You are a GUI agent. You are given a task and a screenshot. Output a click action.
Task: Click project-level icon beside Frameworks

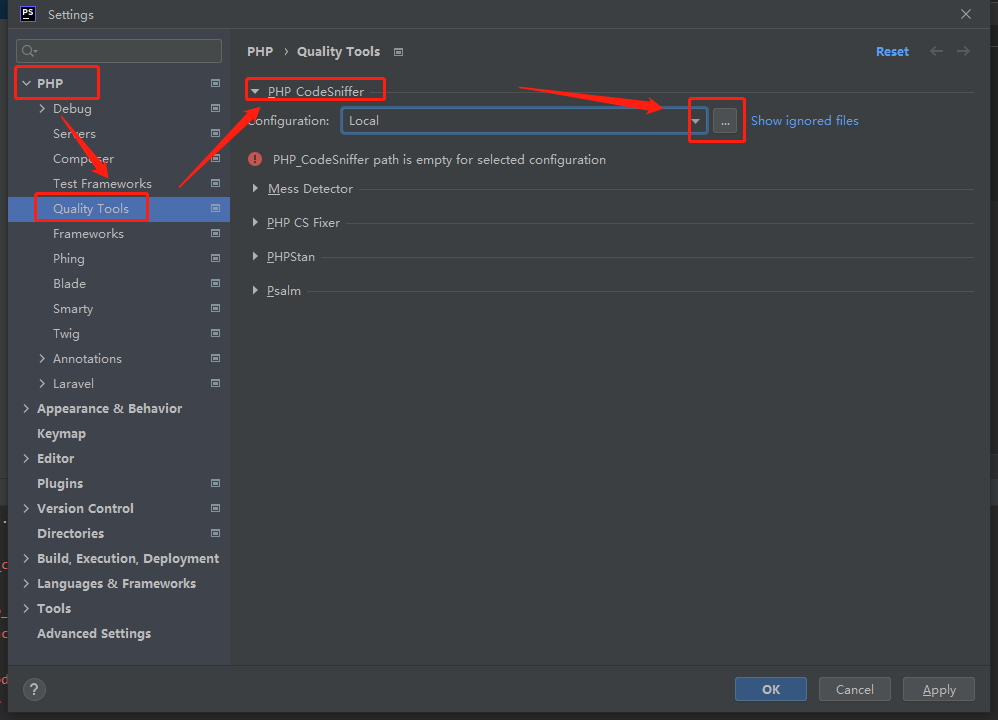pos(215,234)
